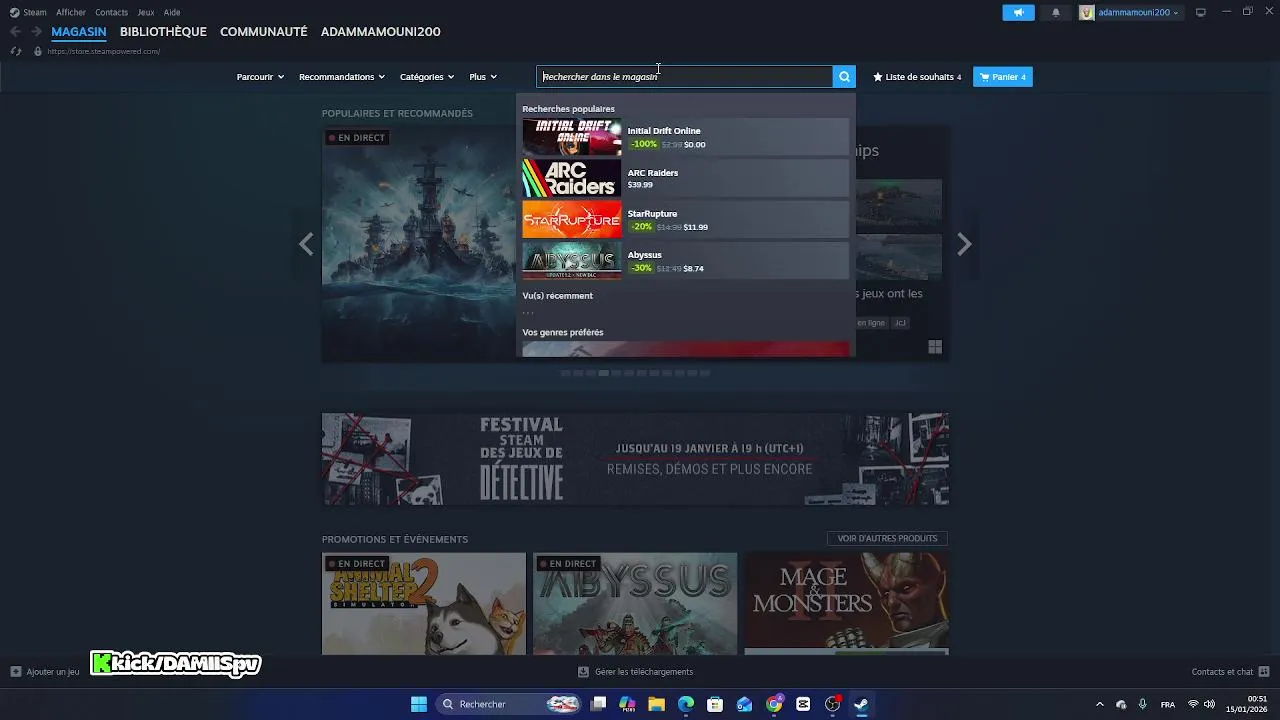
Task: Select StarRupture search suggestion
Action: (x=685, y=220)
